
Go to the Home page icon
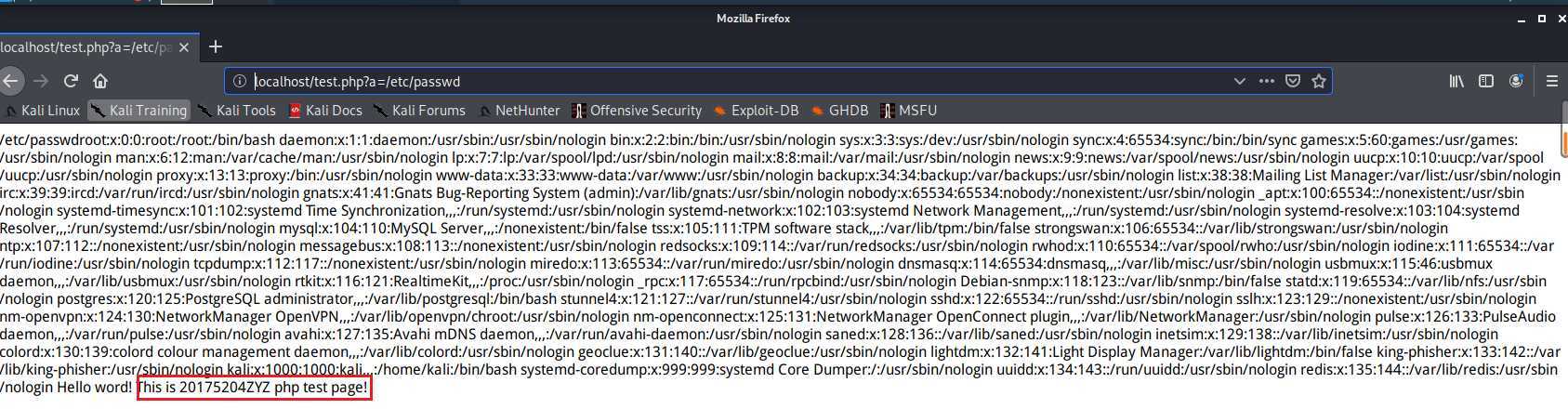click(100, 81)
